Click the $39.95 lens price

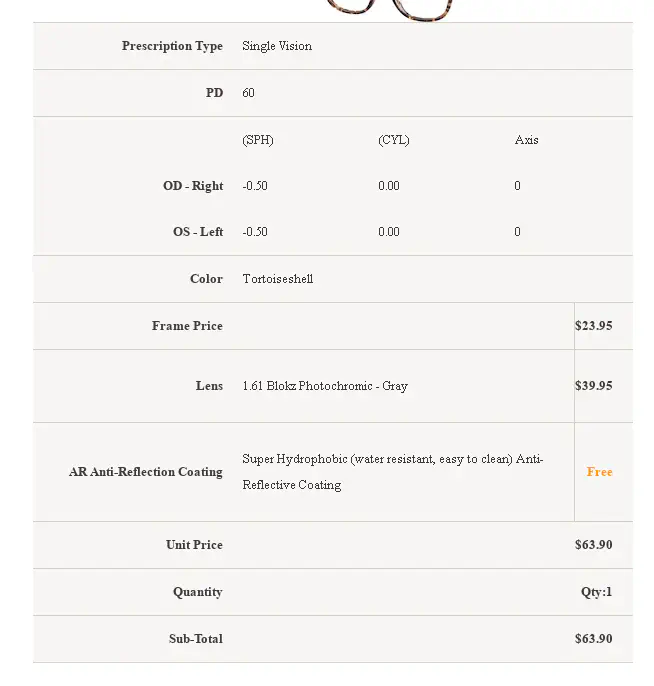[x=593, y=386]
